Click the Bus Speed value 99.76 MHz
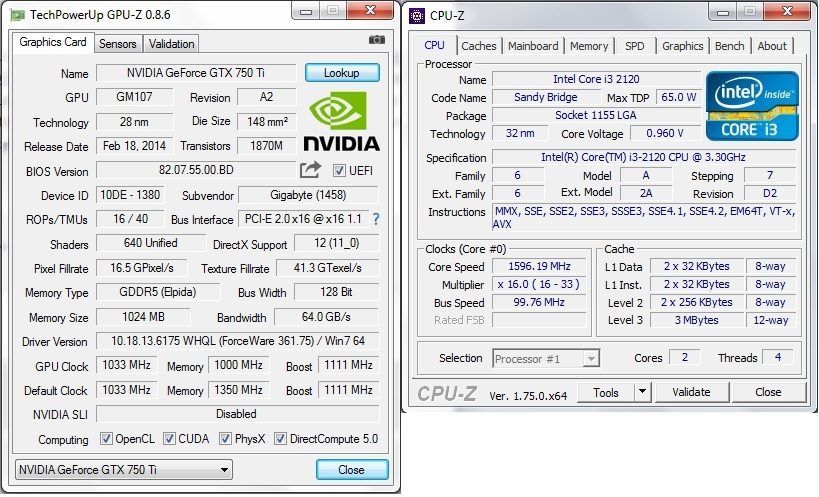The width and height of the screenshot is (819, 497). (539, 302)
